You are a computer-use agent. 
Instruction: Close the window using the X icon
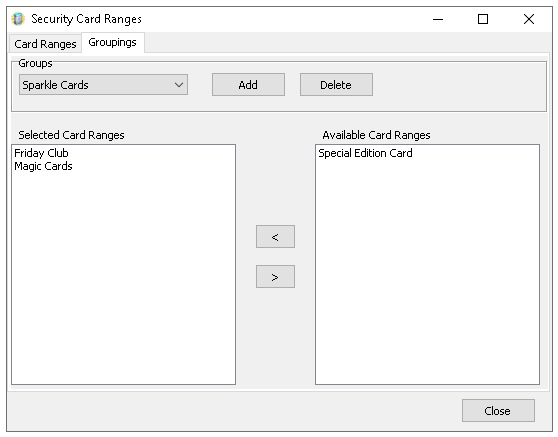pos(529,19)
